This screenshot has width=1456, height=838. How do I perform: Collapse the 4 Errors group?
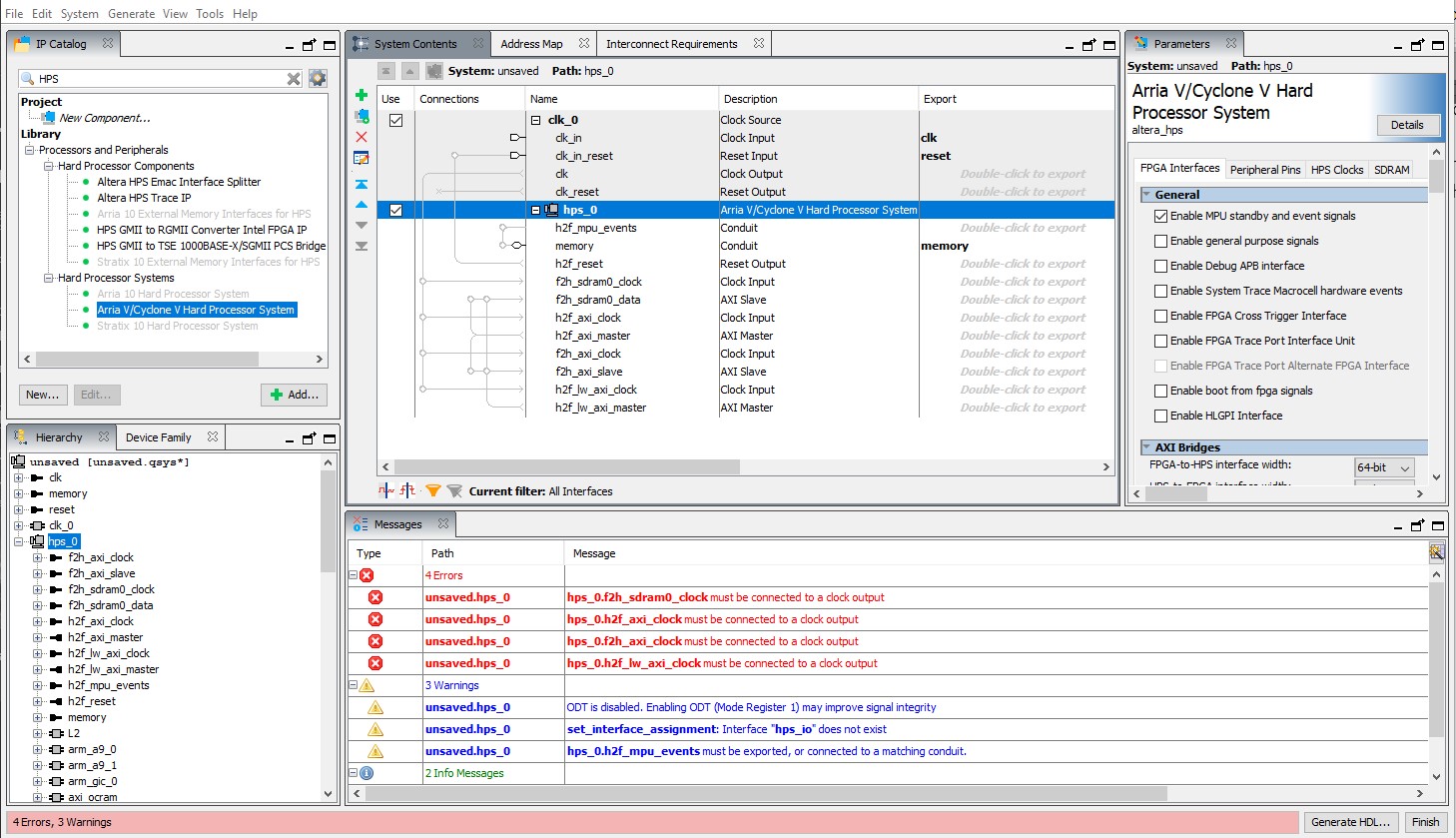coord(353,575)
